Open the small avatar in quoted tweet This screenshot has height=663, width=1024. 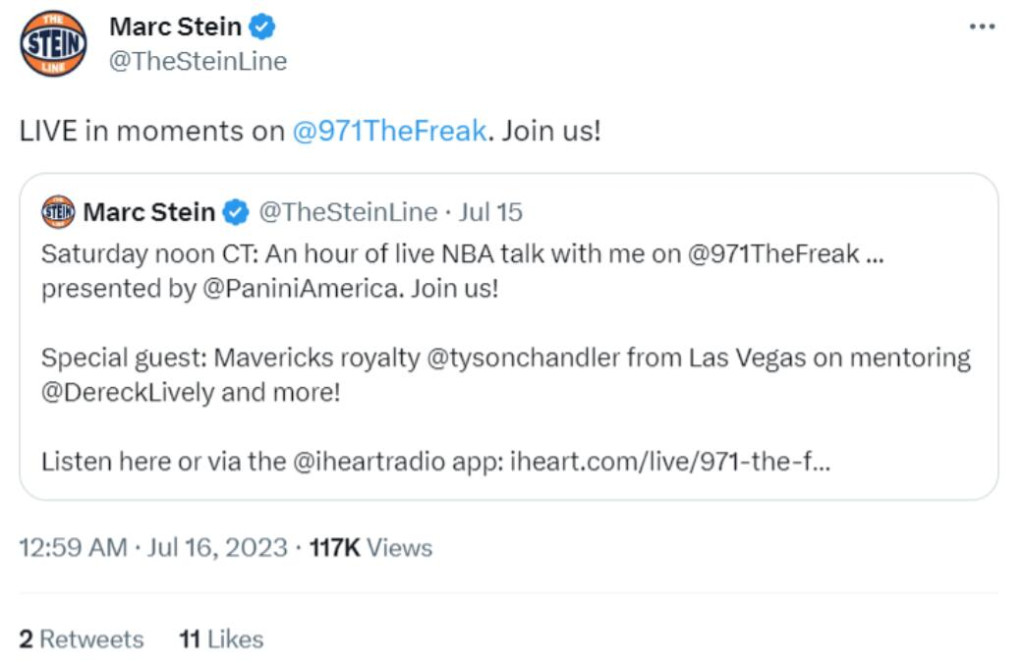pyautogui.click(x=58, y=212)
